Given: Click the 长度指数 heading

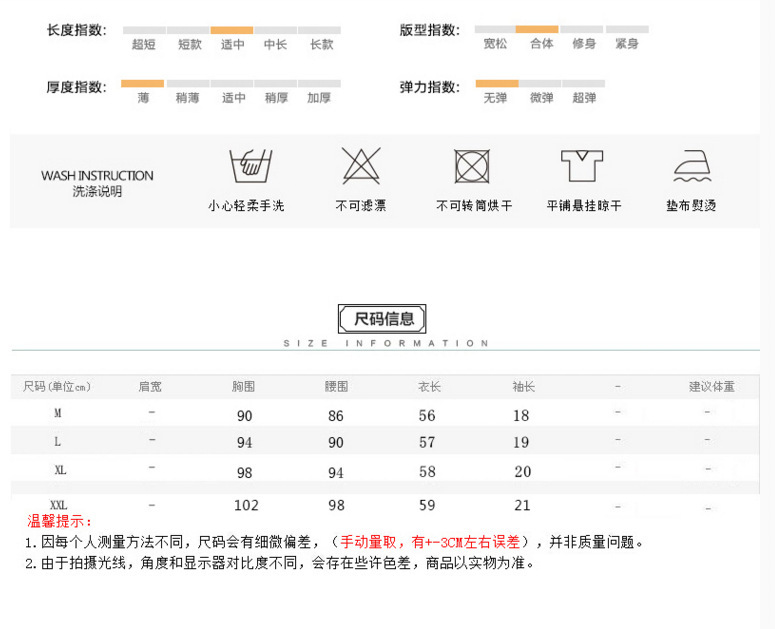Looking at the screenshot, I should [77, 30].
